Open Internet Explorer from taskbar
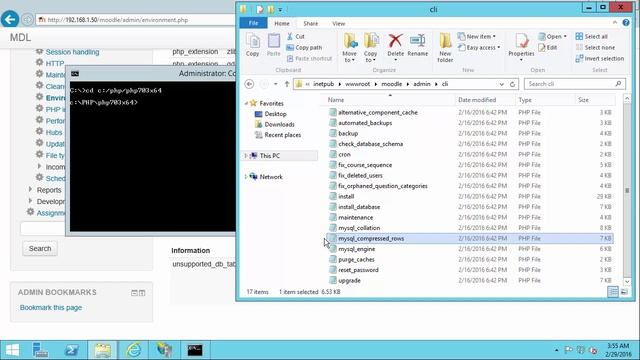The width and height of the screenshot is (640, 360). click(x=133, y=350)
